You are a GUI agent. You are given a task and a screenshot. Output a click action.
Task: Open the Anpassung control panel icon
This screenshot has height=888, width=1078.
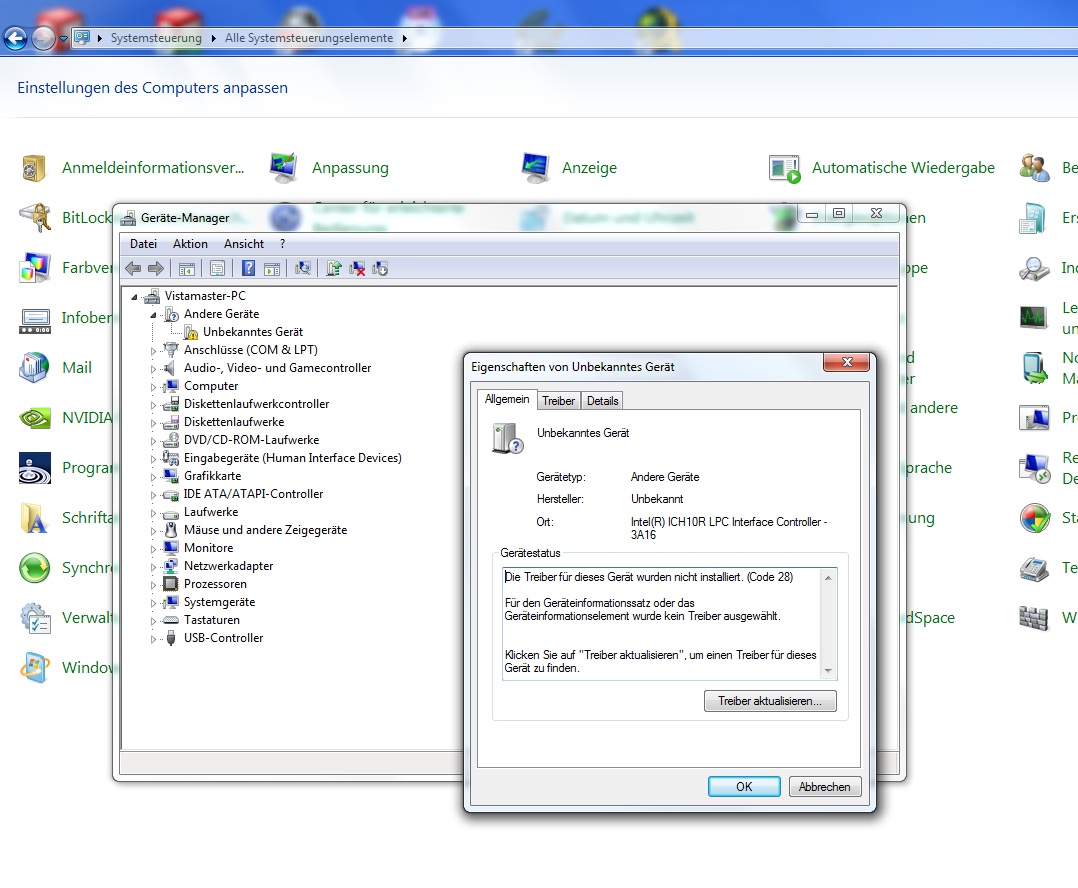[x=283, y=168]
